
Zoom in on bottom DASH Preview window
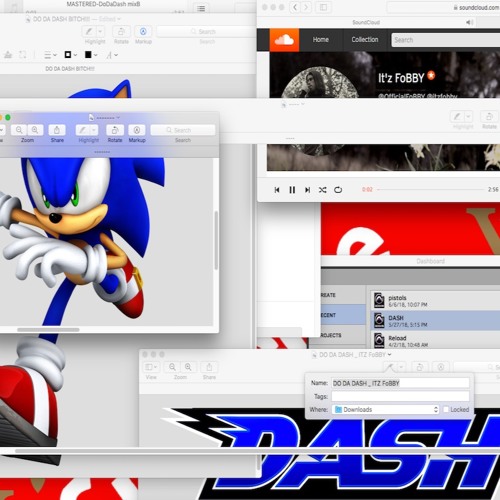click(x=188, y=367)
